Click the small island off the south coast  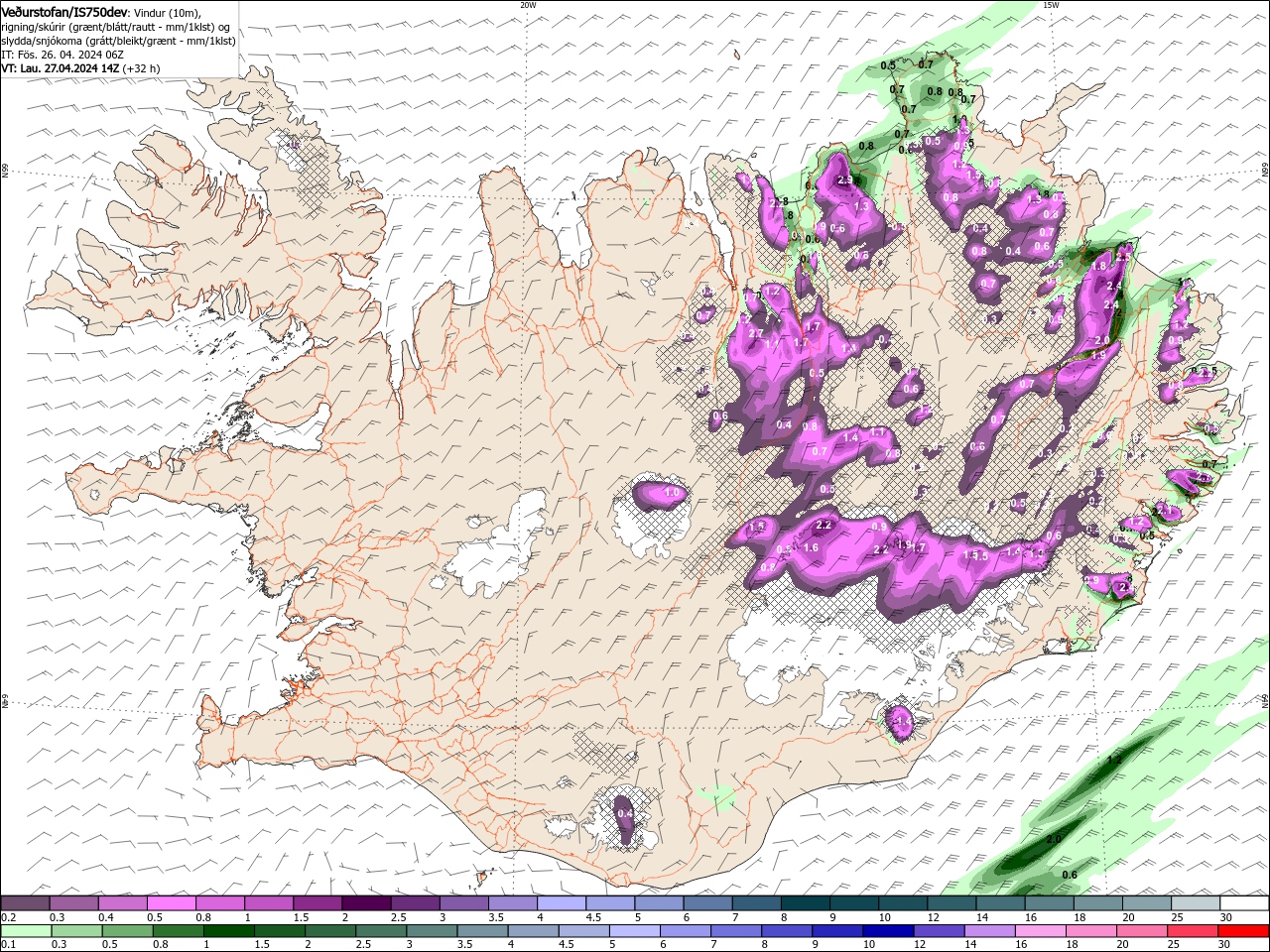(484, 877)
